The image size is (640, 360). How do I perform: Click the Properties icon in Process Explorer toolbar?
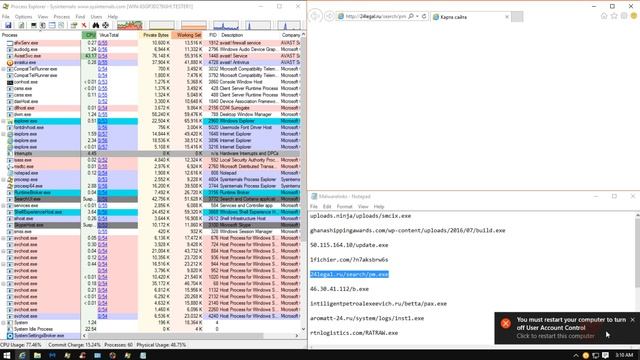tap(73, 25)
